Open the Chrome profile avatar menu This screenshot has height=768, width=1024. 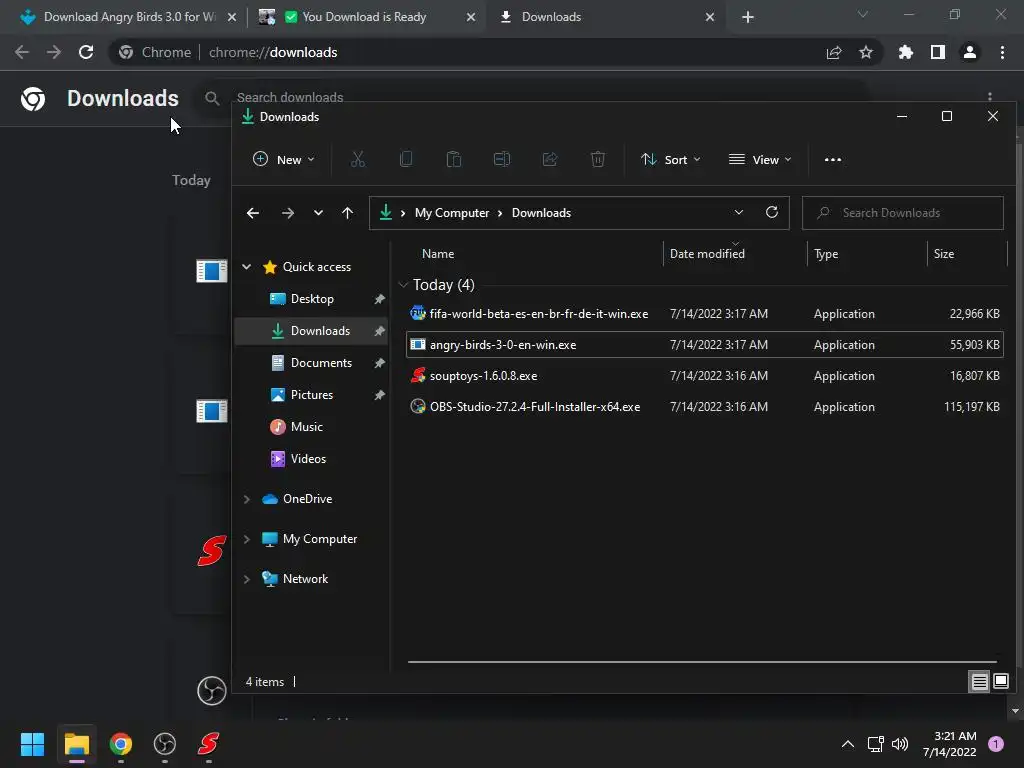click(x=970, y=52)
